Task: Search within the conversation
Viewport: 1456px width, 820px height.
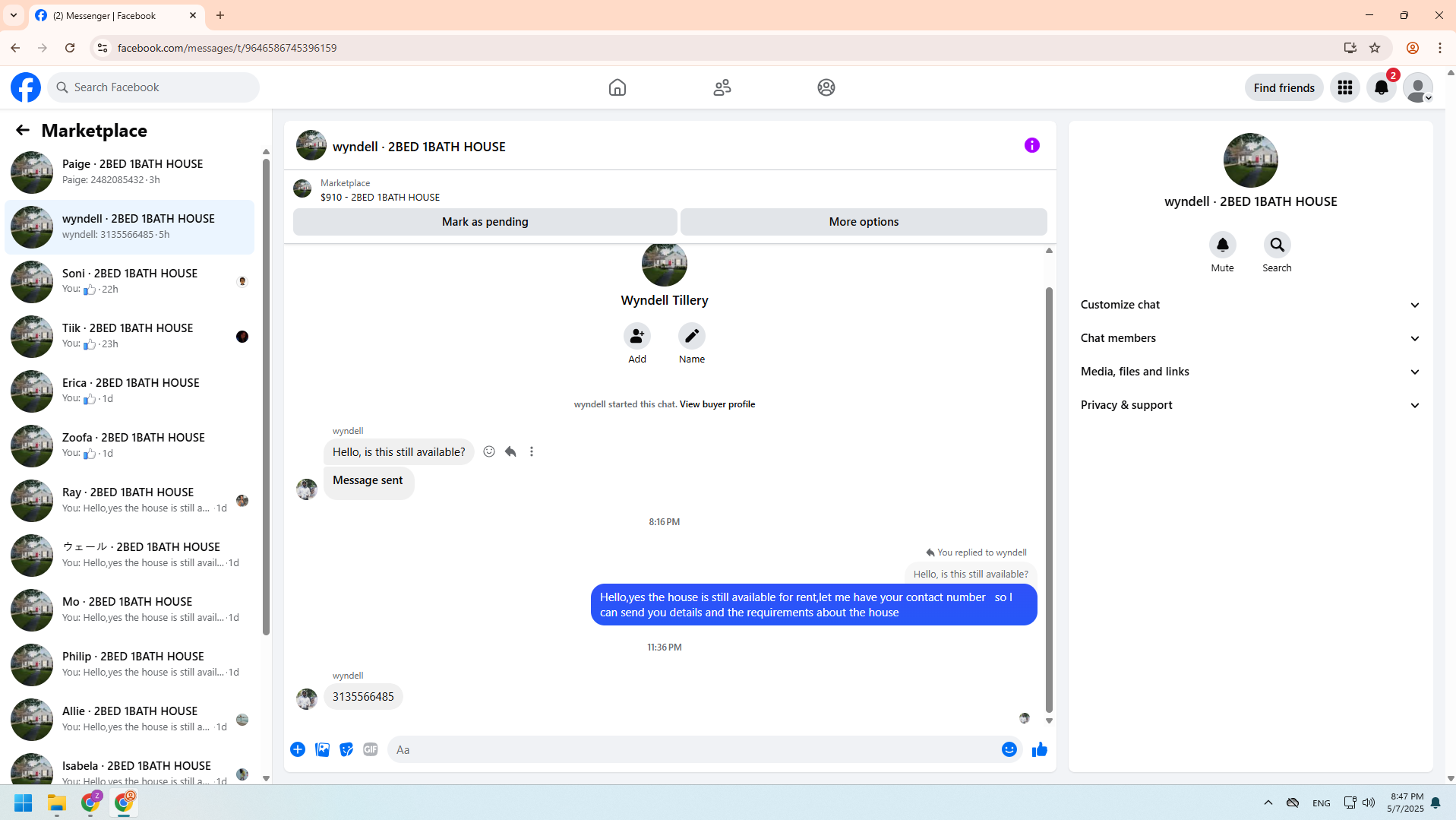Action: [1277, 245]
